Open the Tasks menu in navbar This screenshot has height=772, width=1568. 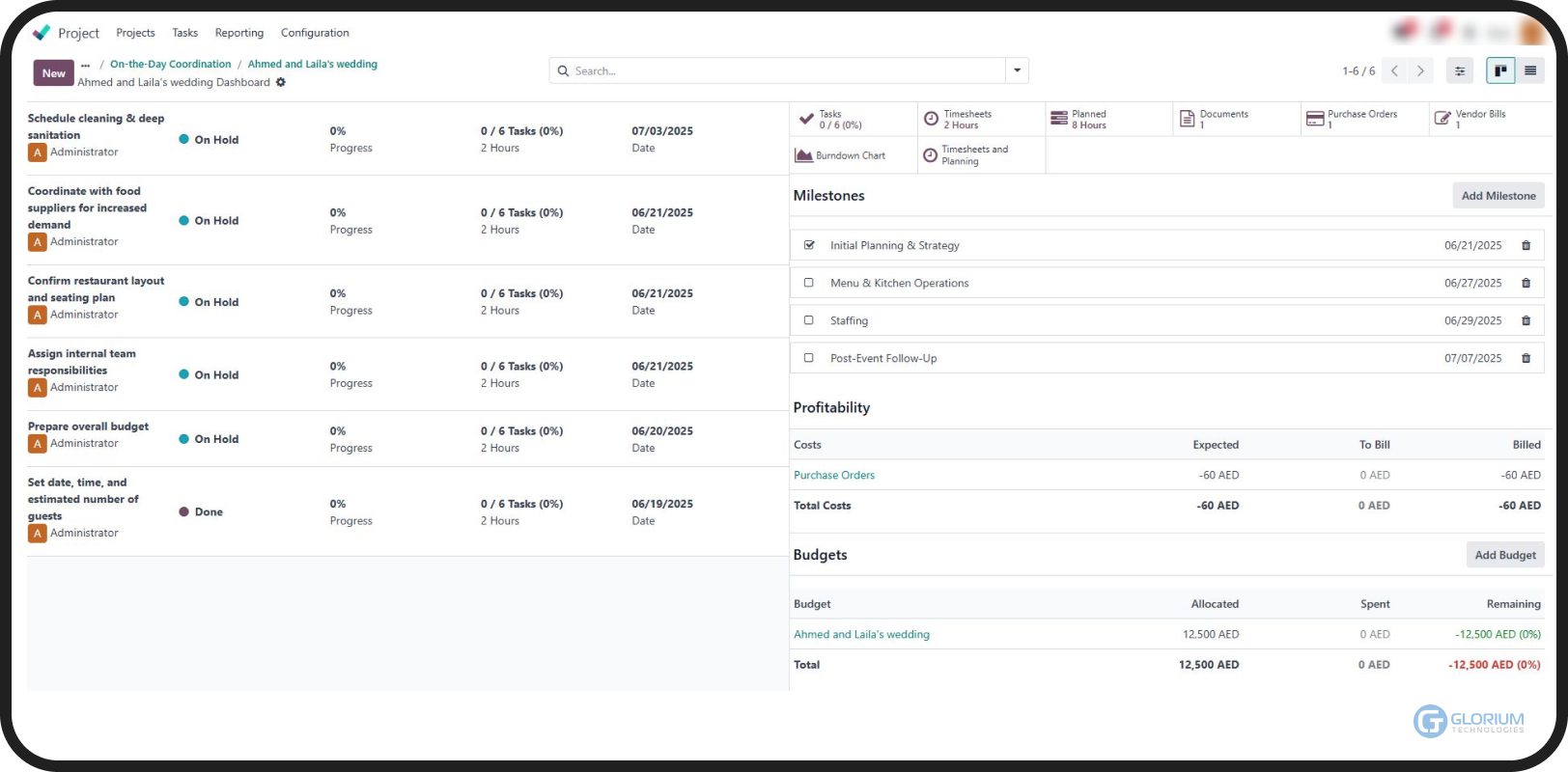click(184, 33)
